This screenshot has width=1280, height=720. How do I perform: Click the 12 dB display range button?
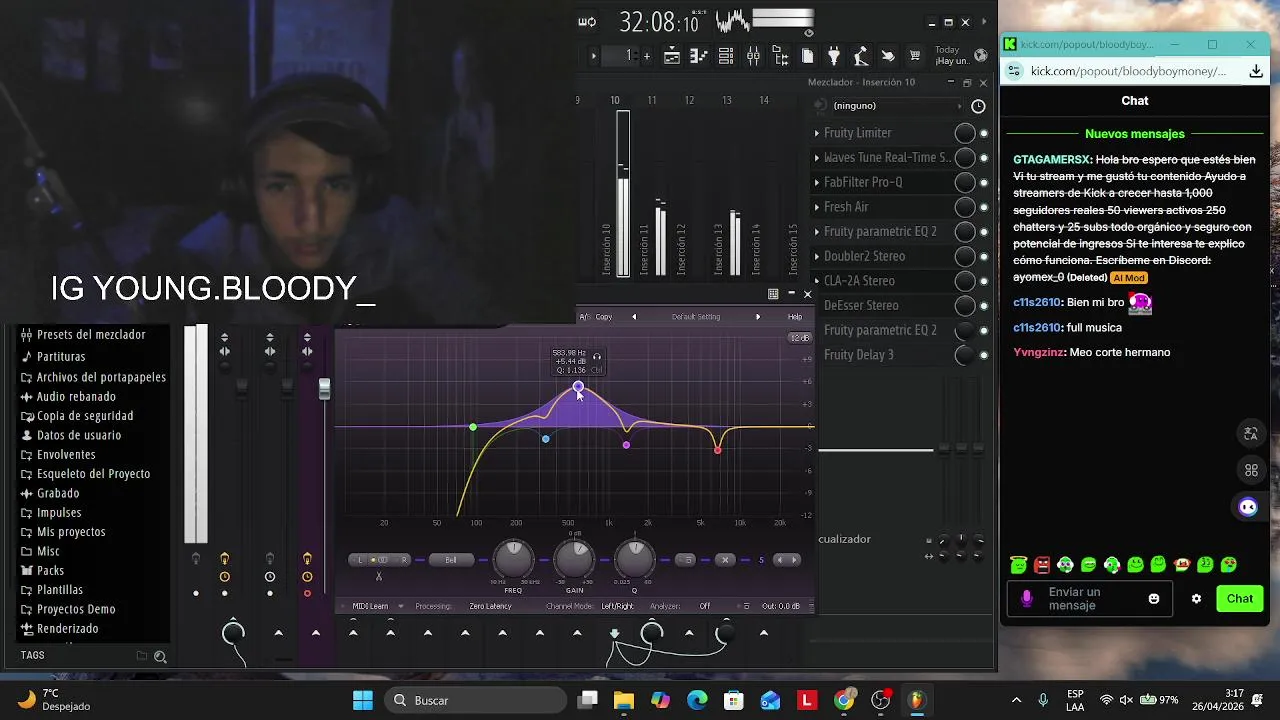coord(800,338)
